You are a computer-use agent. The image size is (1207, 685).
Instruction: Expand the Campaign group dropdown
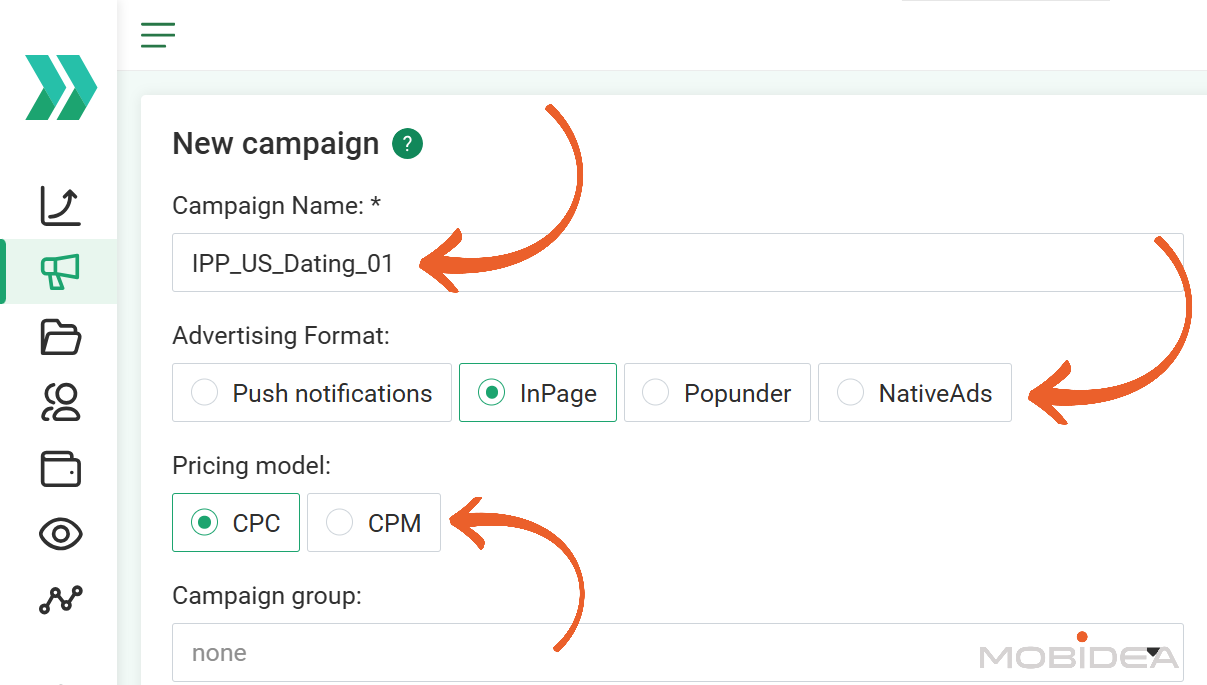pos(678,653)
